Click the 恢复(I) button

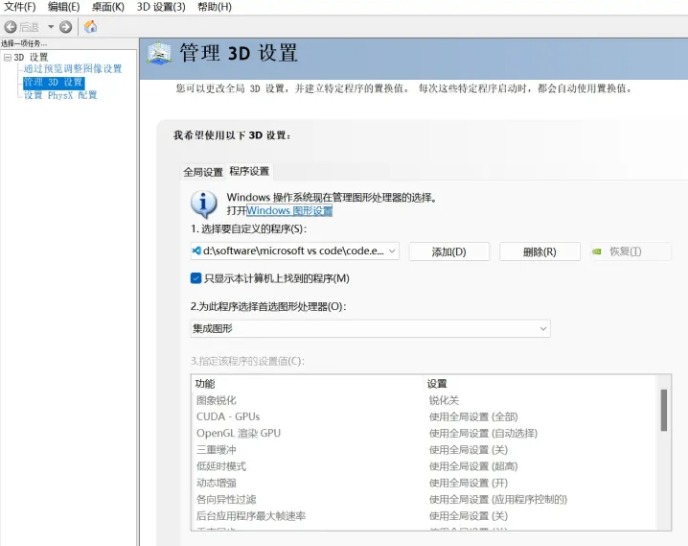(x=631, y=251)
